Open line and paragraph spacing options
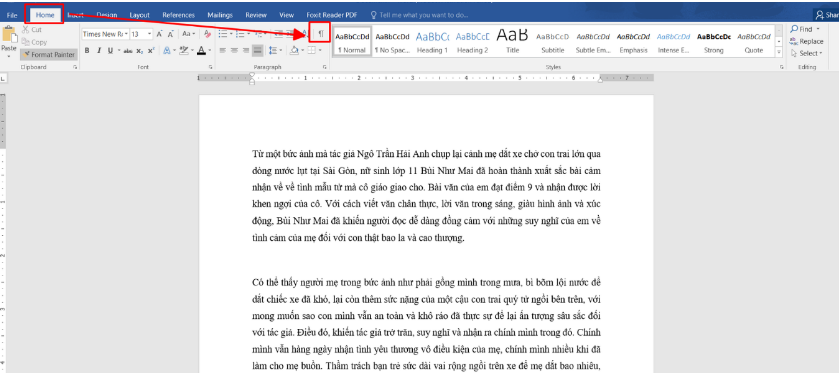This screenshot has width=840, height=373. click(275, 50)
